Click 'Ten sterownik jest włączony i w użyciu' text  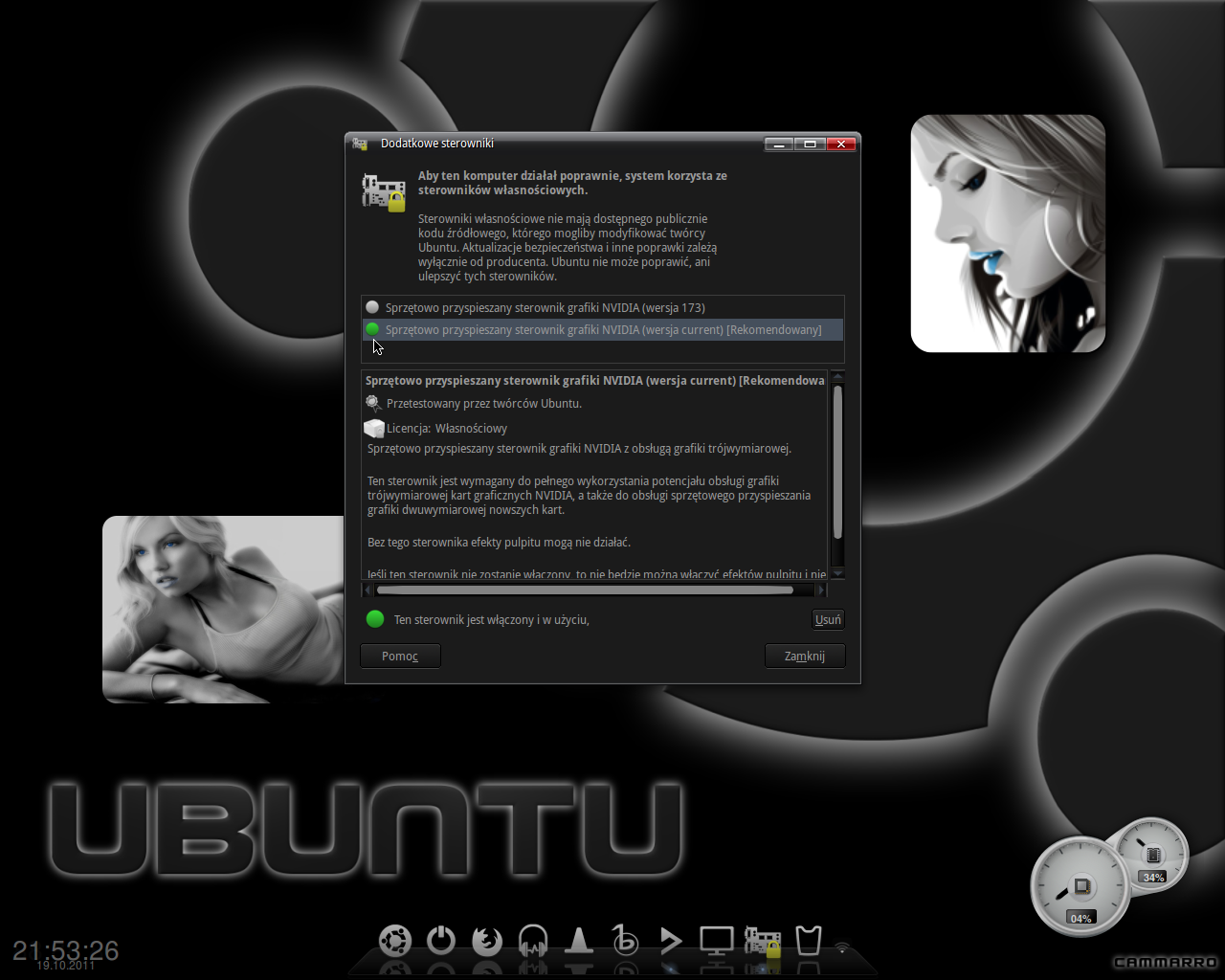tap(491, 620)
